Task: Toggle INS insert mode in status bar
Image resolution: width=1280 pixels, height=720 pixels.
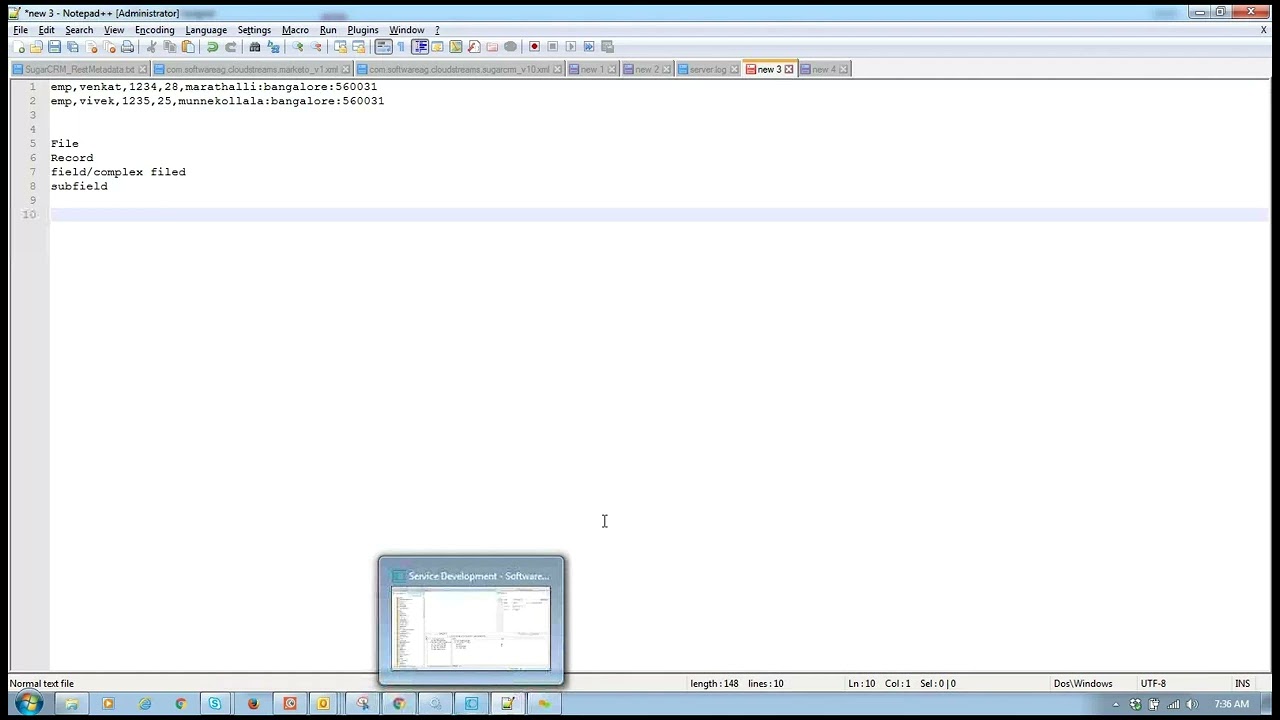Action: (x=1242, y=684)
